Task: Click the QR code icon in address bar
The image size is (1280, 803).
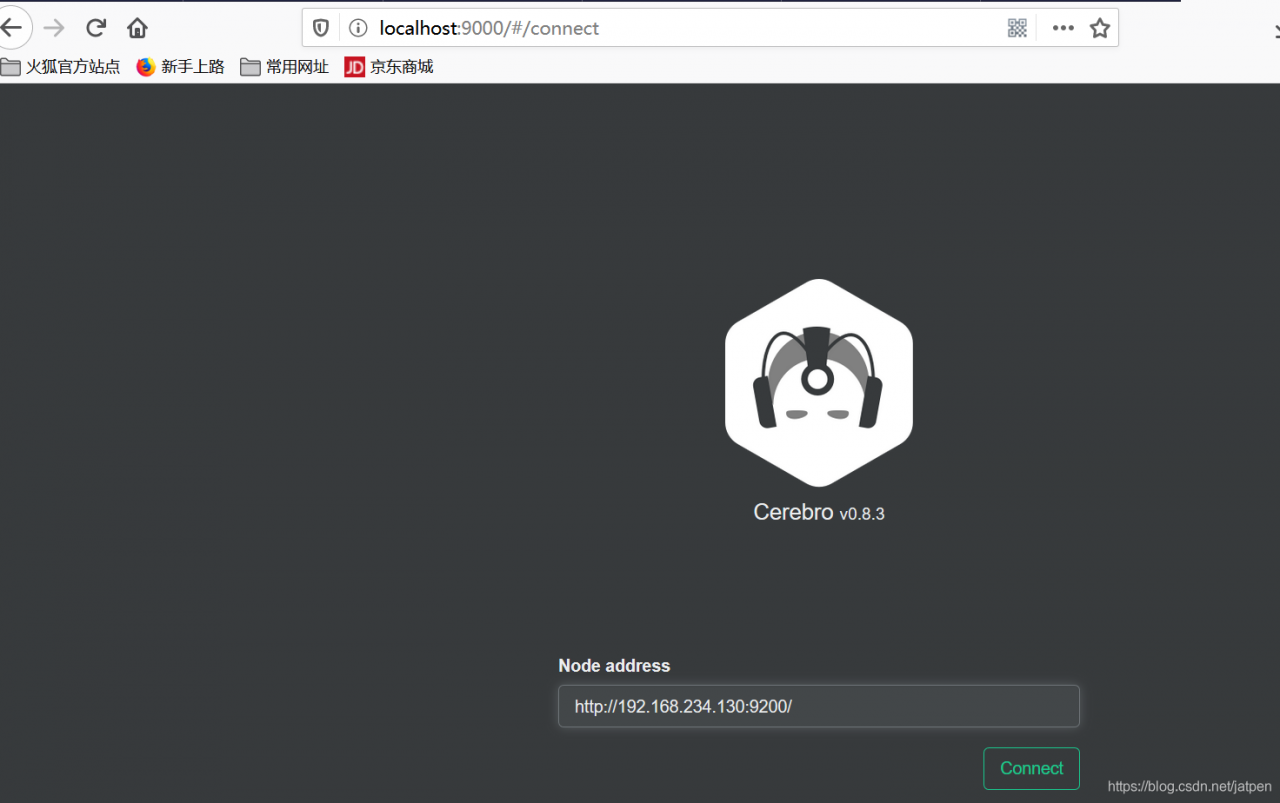Action: click(1017, 28)
